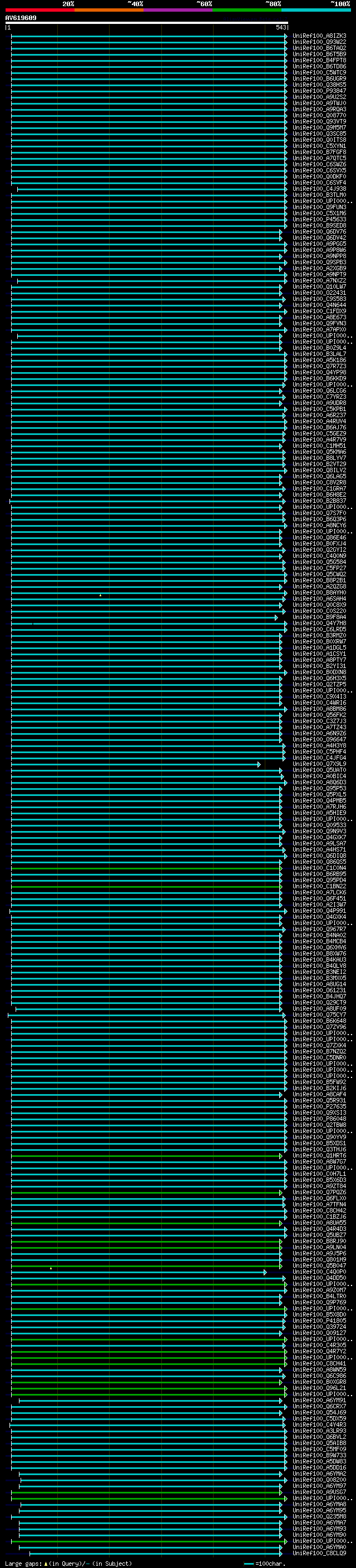
Task: Select the UniRef100_B3TLM0 label
Action: coord(319,195)
